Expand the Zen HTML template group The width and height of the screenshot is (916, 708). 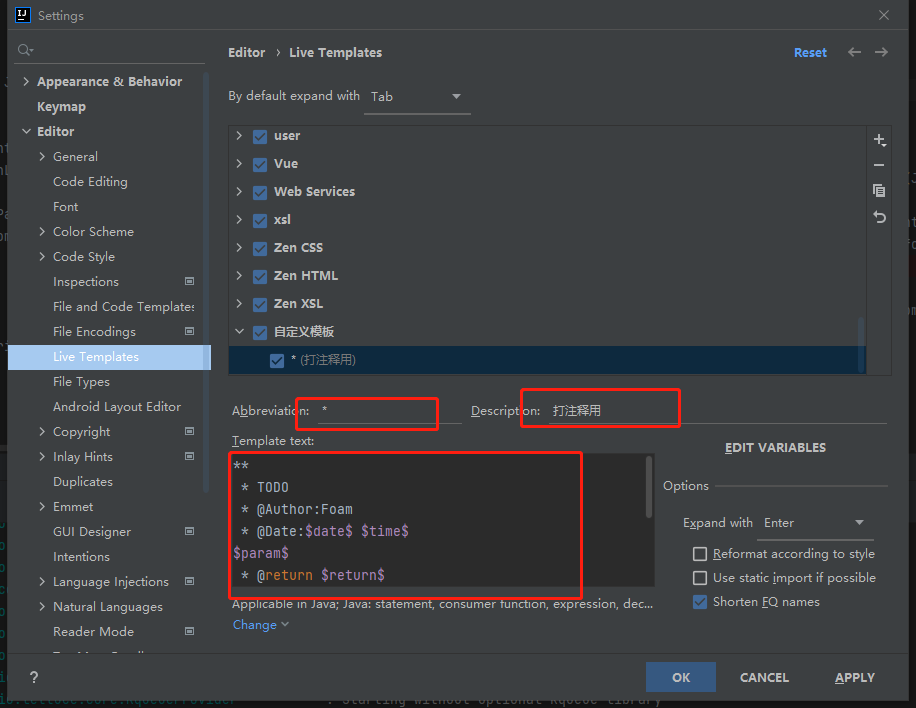click(x=239, y=276)
